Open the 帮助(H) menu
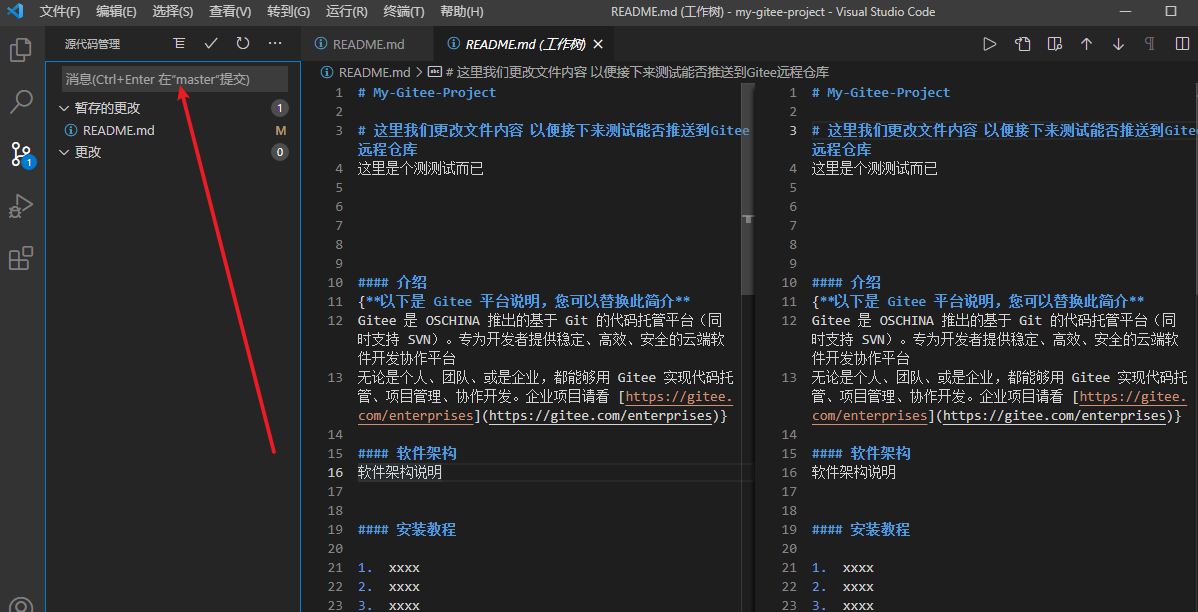 tap(462, 11)
